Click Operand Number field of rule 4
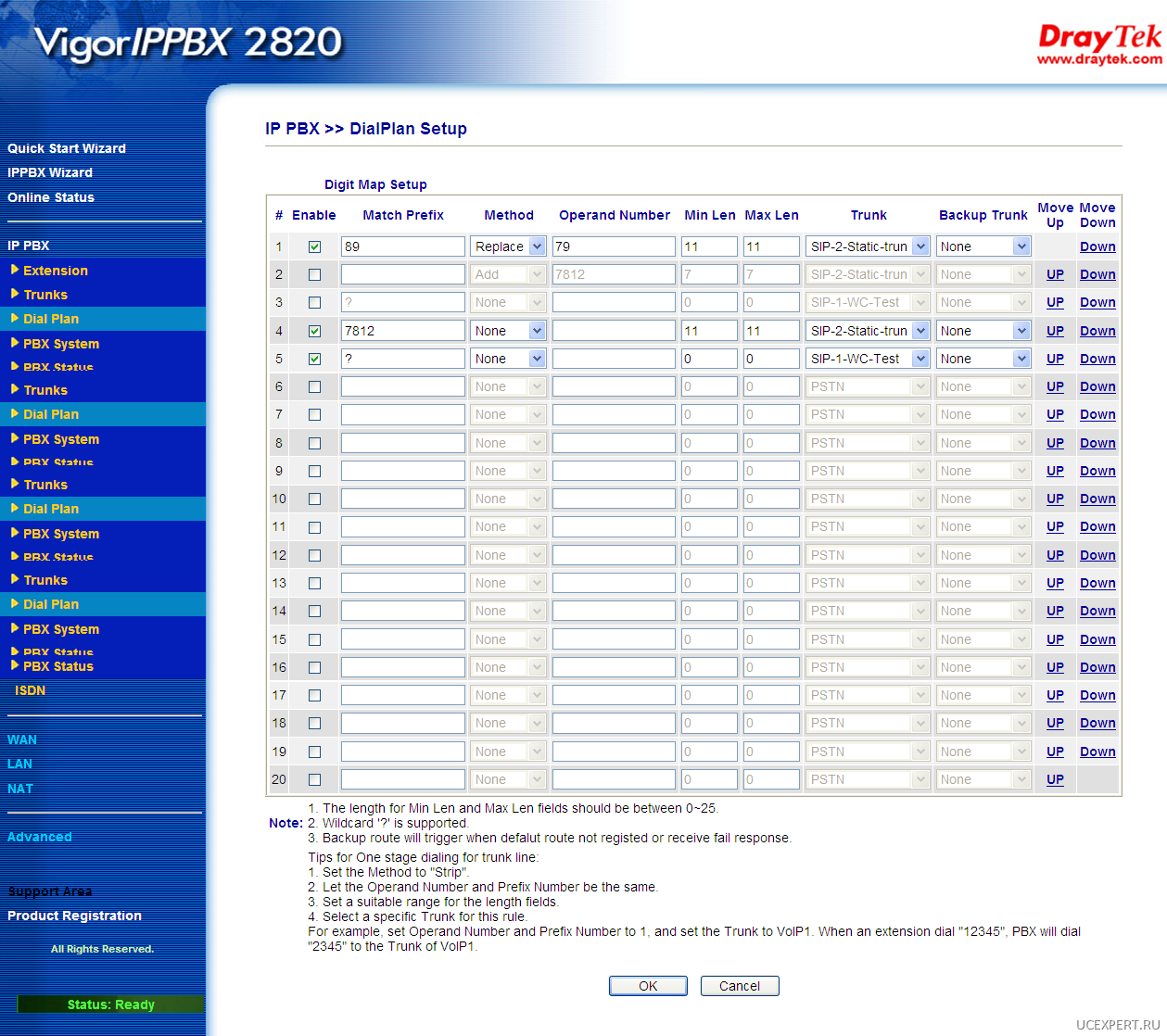The height and width of the screenshot is (1036, 1167). [614, 331]
